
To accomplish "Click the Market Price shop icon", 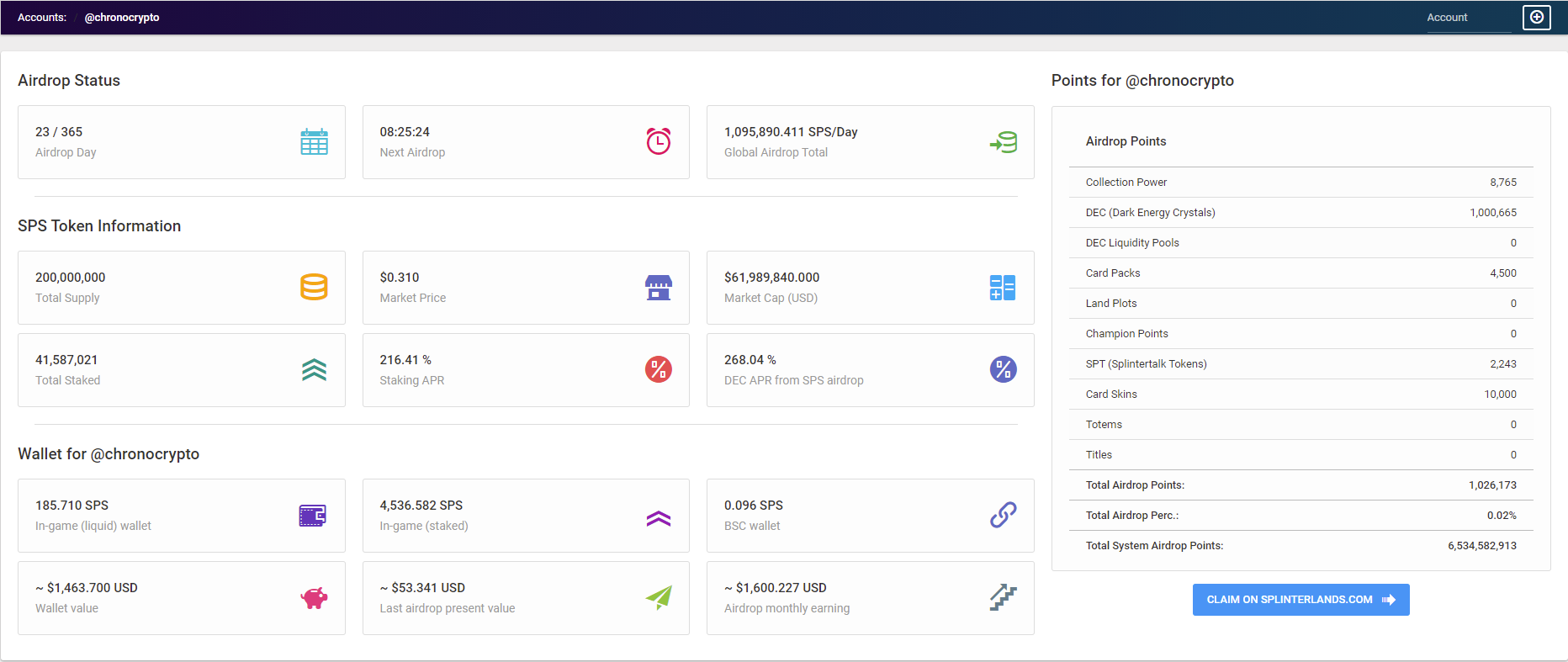I will (659, 287).
